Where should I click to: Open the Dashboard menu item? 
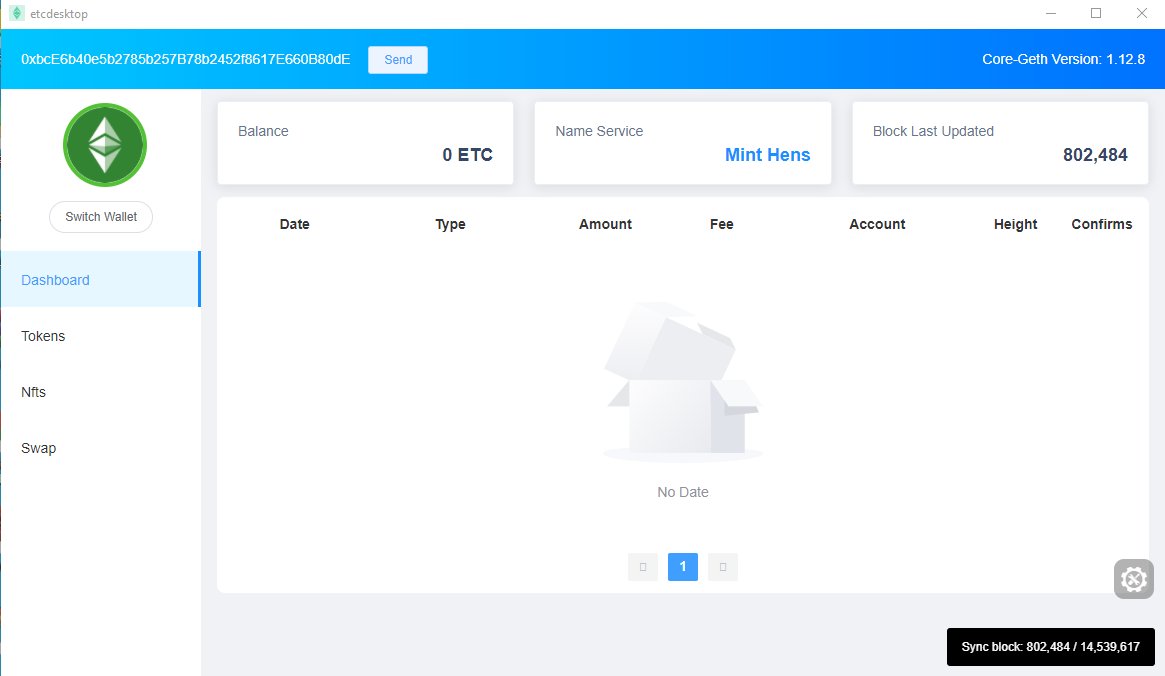[x=100, y=279]
